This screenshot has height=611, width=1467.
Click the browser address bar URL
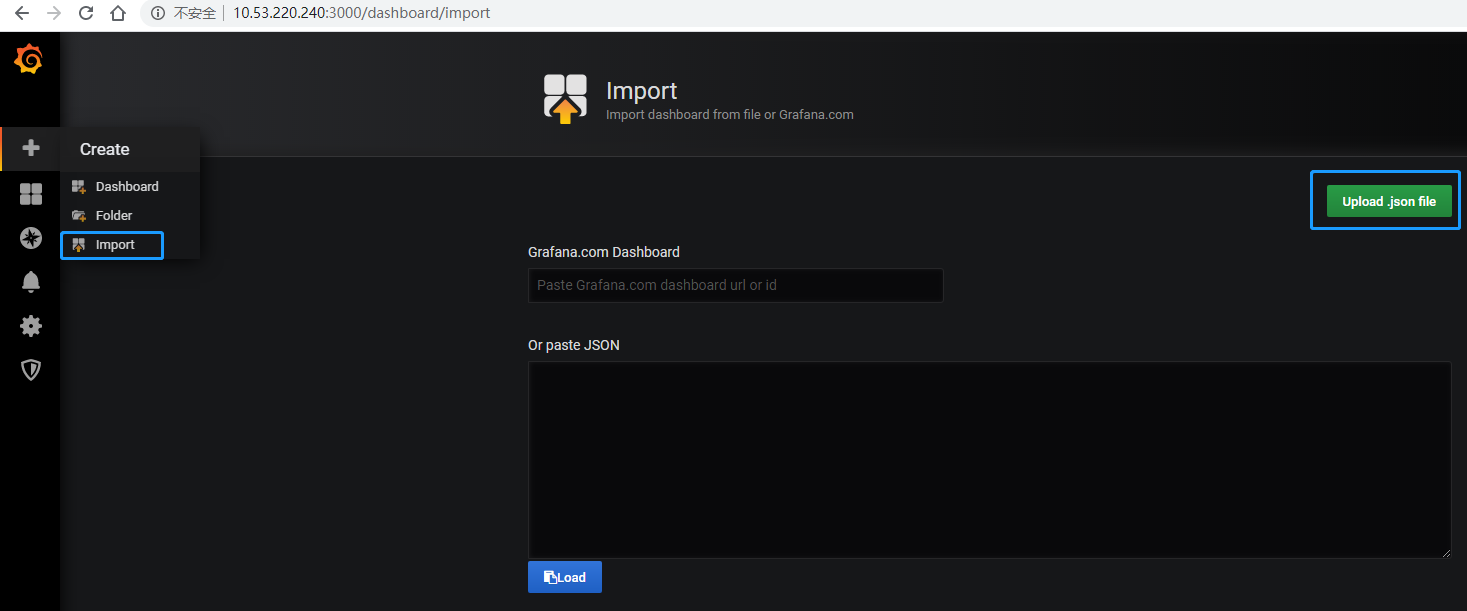[x=362, y=14]
